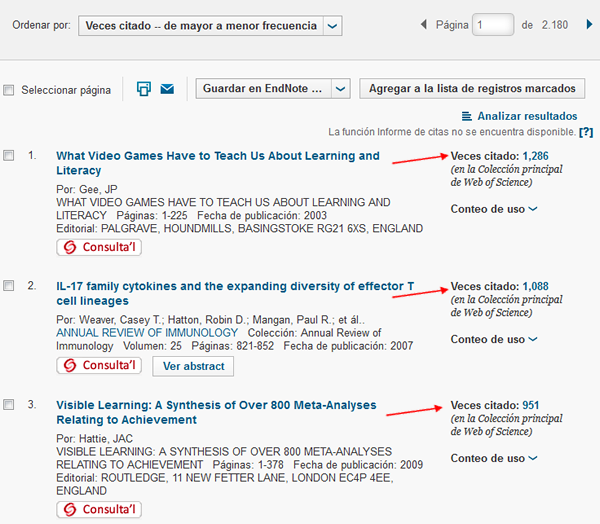Go to previous results page arrow
Image resolution: width=600 pixels, height=524 pixels.
pos(423,23)
